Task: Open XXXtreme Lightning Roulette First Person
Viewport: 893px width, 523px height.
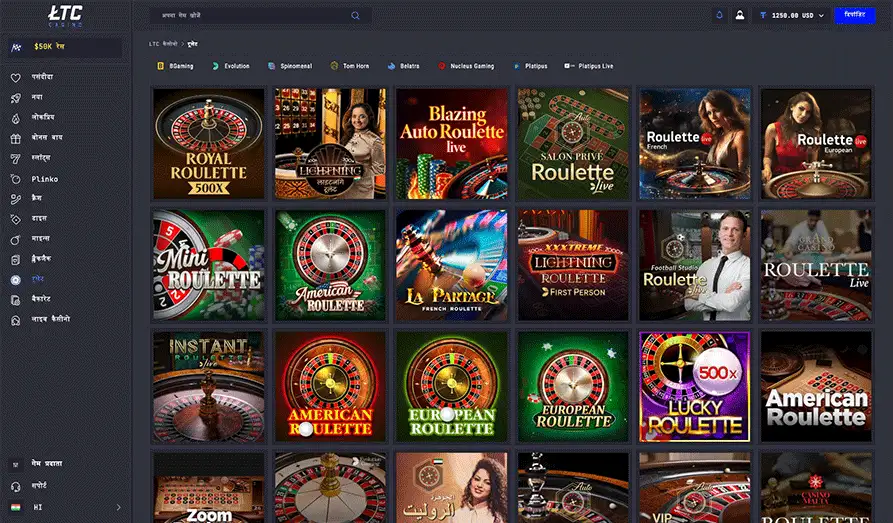Action: click(x=574, y=265)
